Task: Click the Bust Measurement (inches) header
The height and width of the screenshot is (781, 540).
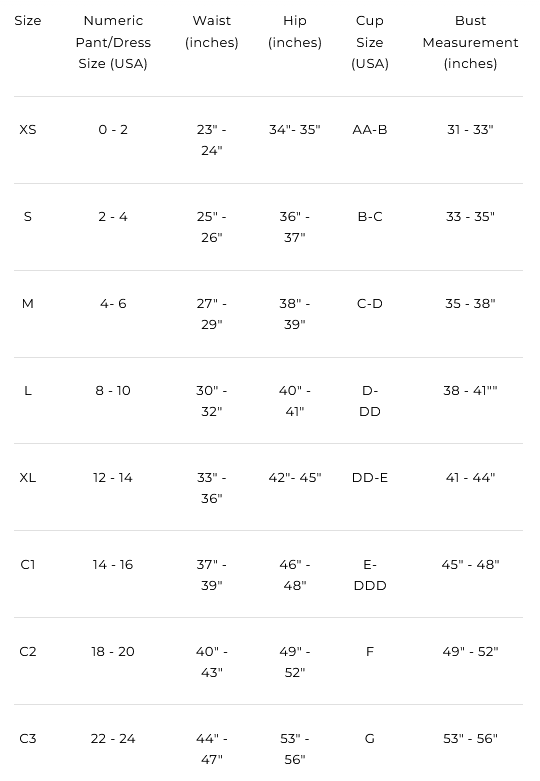Action: (470, 42)
